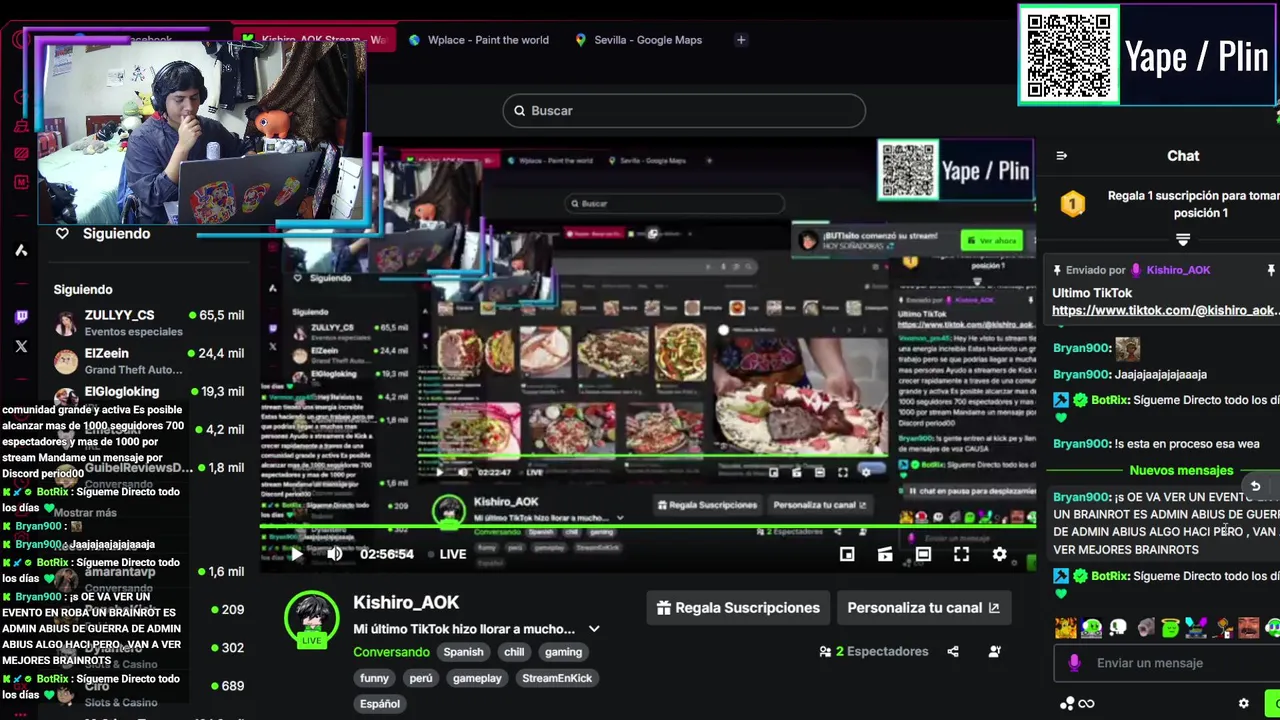The height and width of the screenshot is (720, 1280).
Task: Click the white skull emote in emote bar
Action: (x=1118, y=628)
